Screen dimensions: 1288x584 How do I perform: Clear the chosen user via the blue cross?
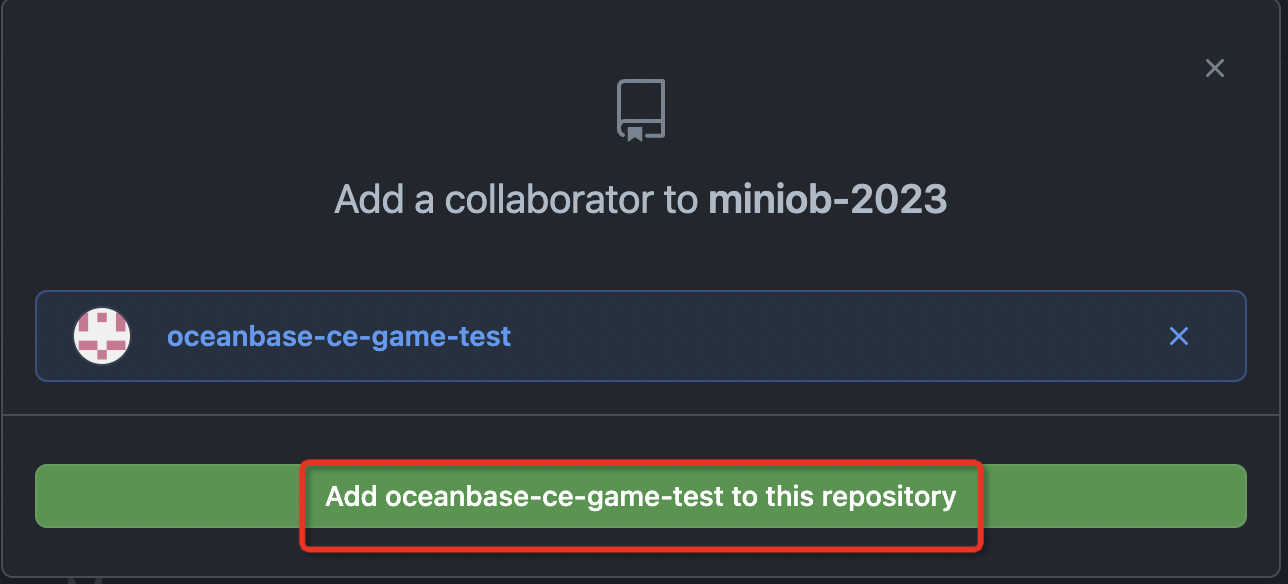[1179, 336]
